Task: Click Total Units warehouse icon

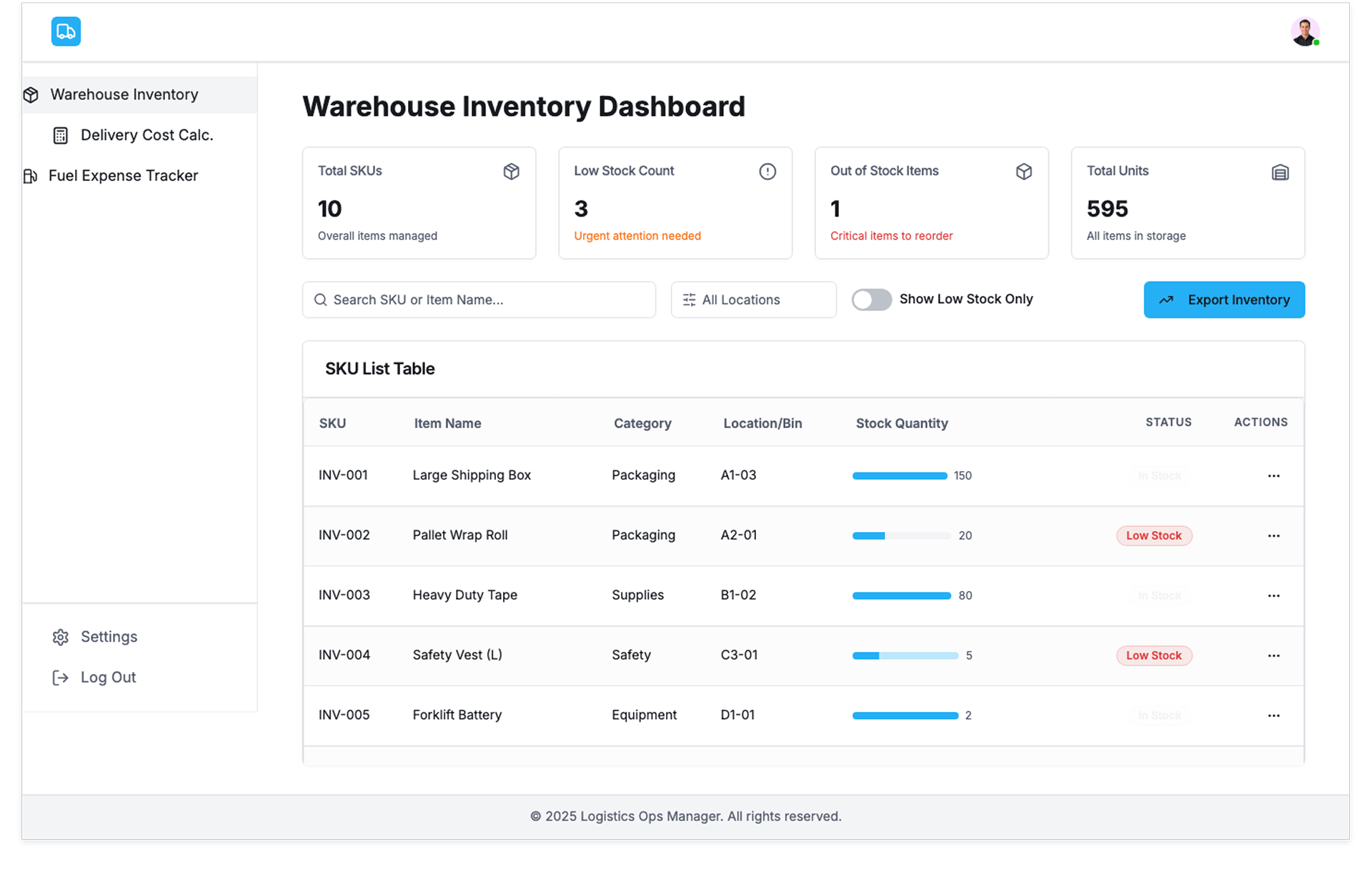Action: click(x=1280, y=172)
